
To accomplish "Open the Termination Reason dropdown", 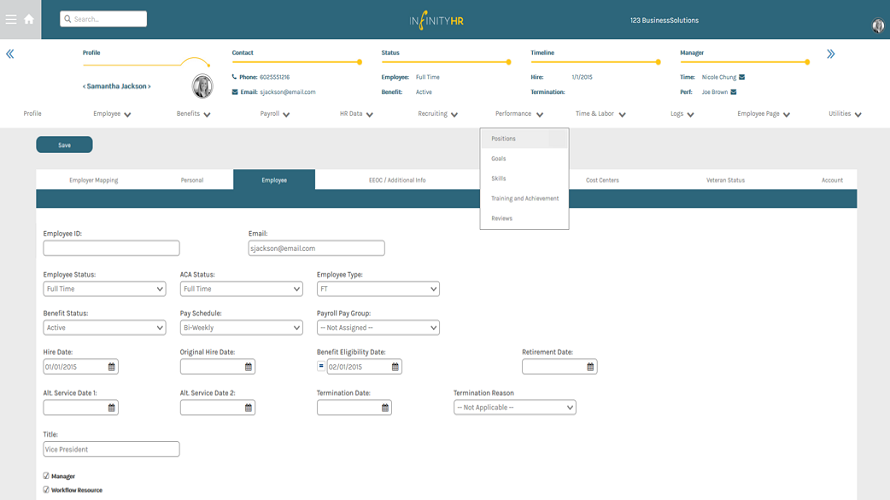I will [x=515, y=407].
